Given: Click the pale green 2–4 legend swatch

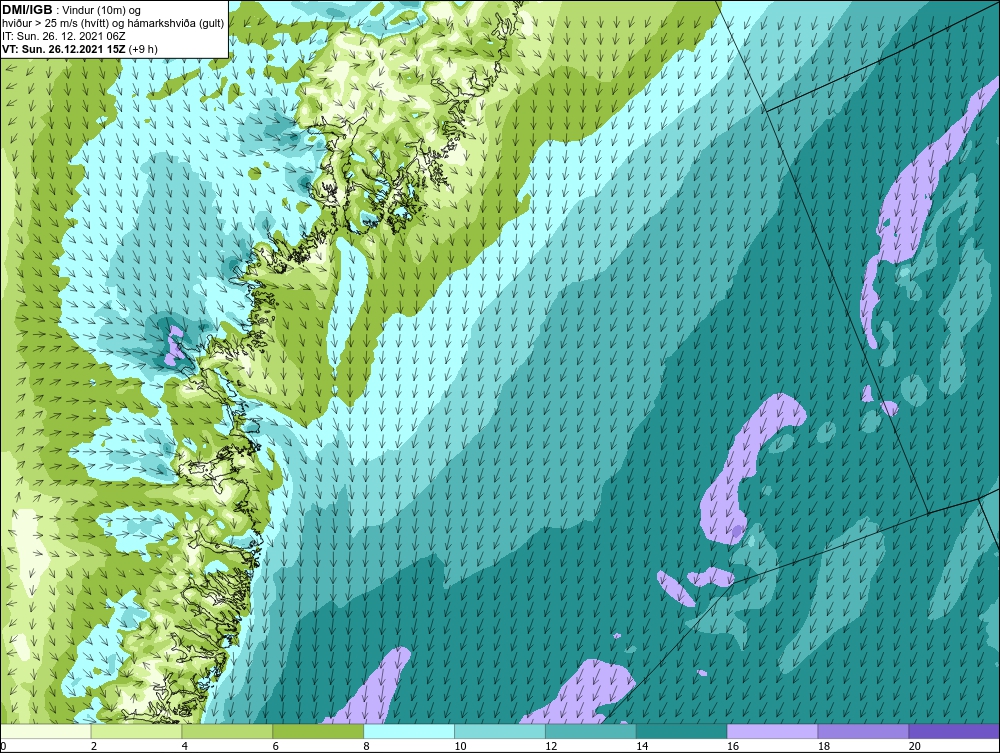Looking at the screenshot, I should pos(136,731).
